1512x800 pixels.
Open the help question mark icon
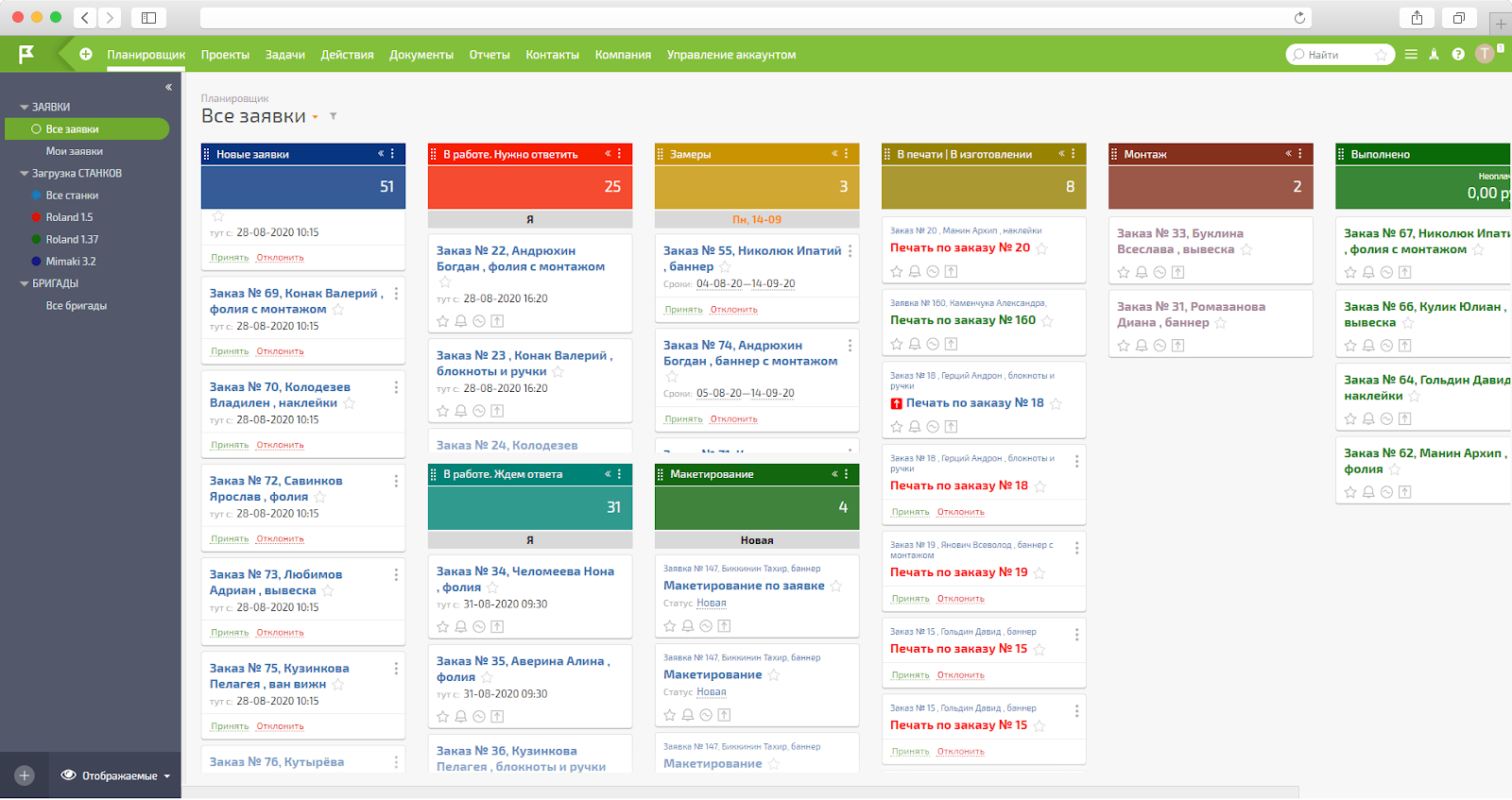click(x=1458, y=55)
